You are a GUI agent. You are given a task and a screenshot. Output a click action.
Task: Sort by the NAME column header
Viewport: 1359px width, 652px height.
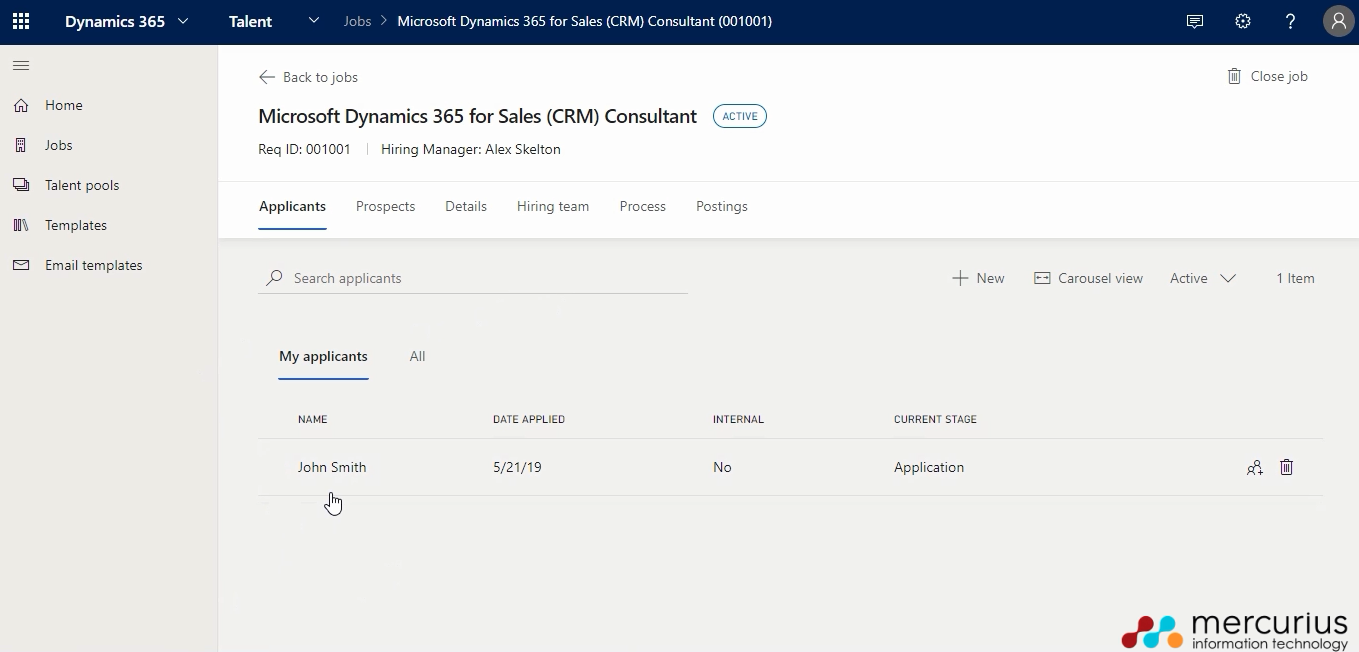coord(312,419)
